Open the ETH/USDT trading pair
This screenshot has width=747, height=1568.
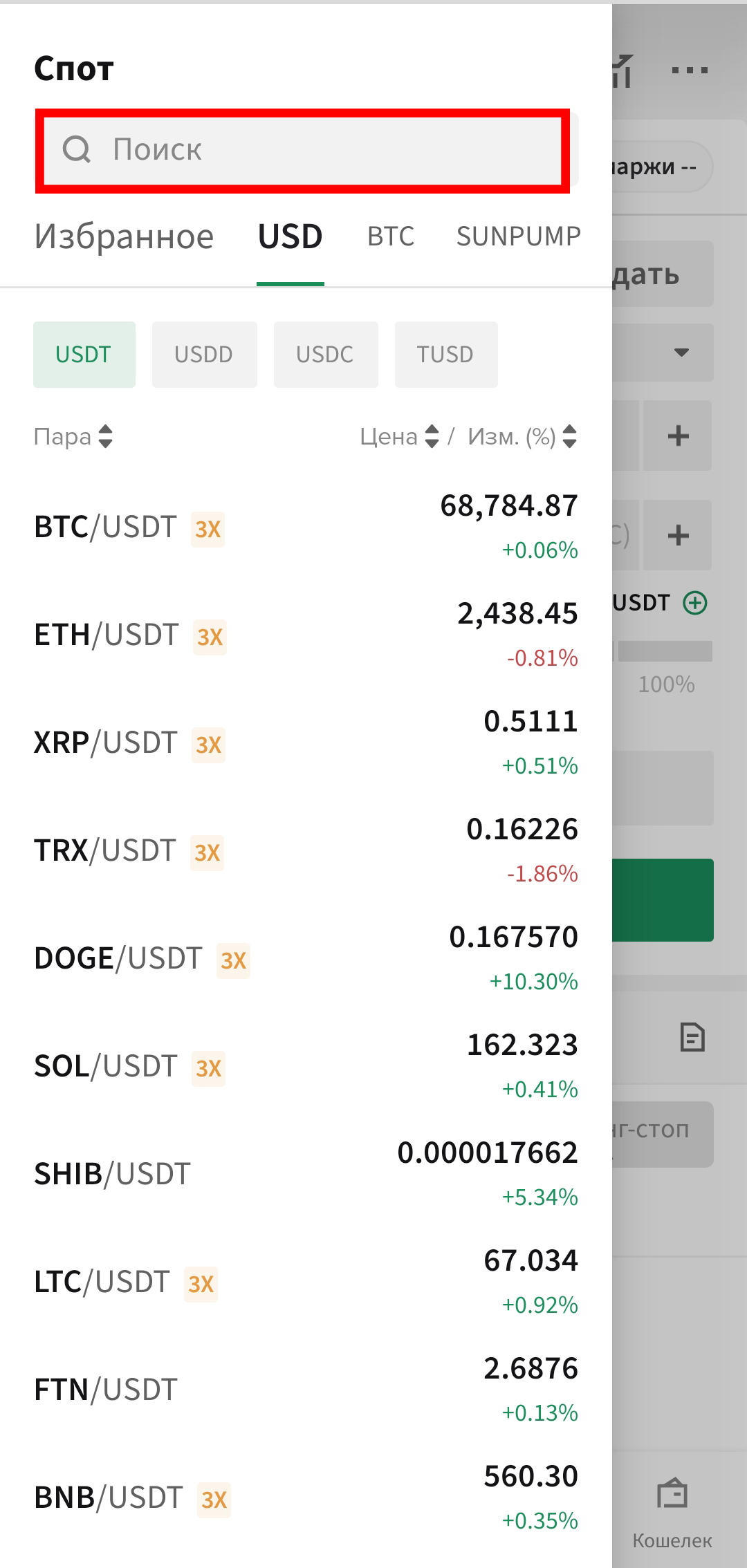coord(306,635)
